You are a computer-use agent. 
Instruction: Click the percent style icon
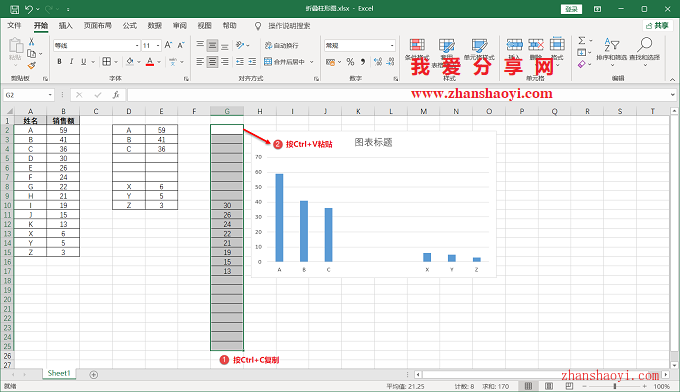point(350,62)
